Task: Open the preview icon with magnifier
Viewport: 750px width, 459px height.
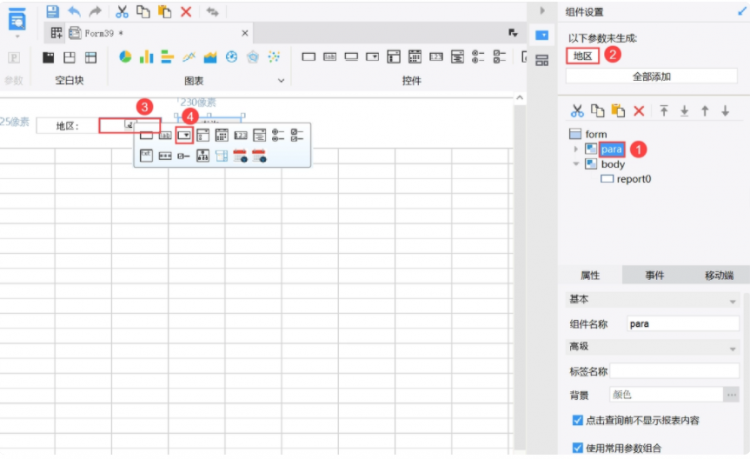Action: pyautogui.click(x=17, y=20)
